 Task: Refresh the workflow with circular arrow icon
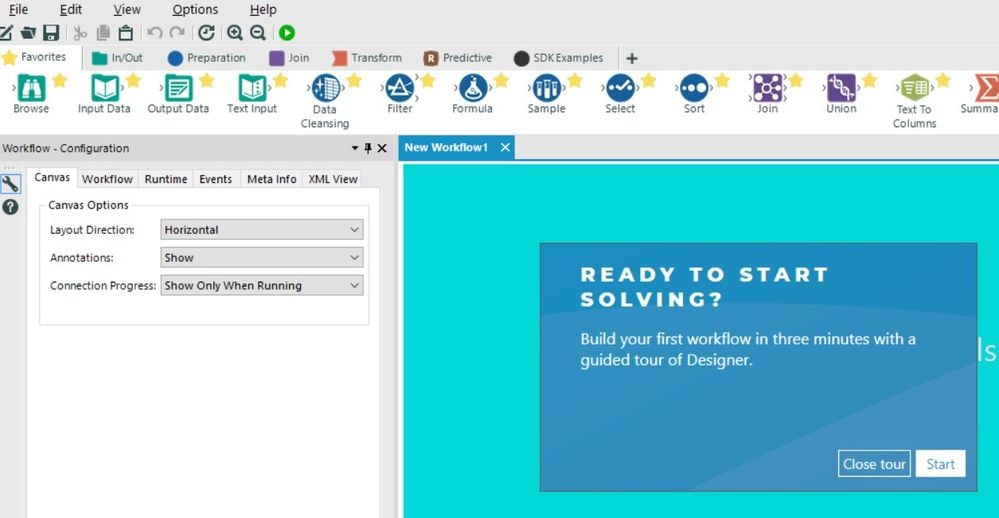pos(206,33)
